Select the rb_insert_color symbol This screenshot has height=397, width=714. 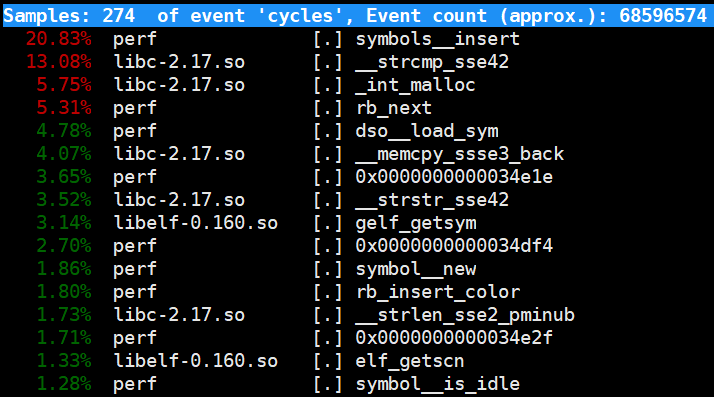438,292
